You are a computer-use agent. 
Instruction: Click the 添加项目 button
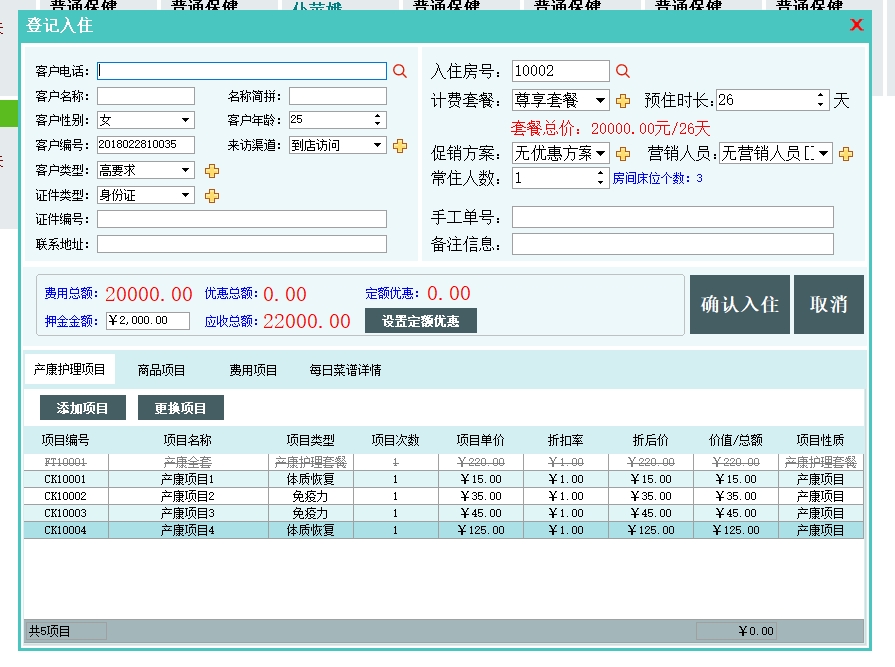coord(82,408)
